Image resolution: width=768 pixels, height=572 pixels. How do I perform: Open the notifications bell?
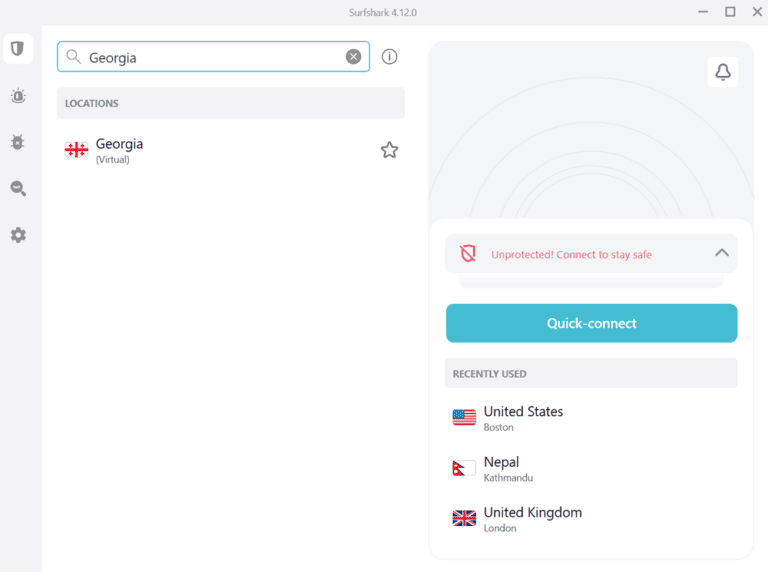[x=723, y=72]
